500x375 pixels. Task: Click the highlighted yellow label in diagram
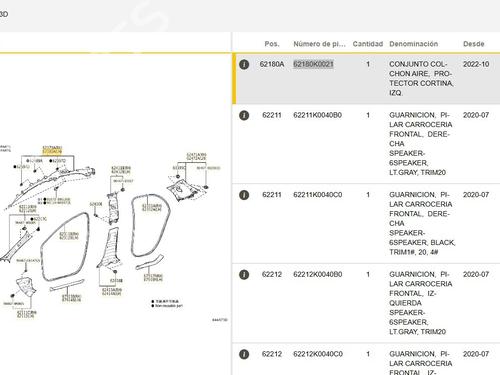[x=52, y=152]
